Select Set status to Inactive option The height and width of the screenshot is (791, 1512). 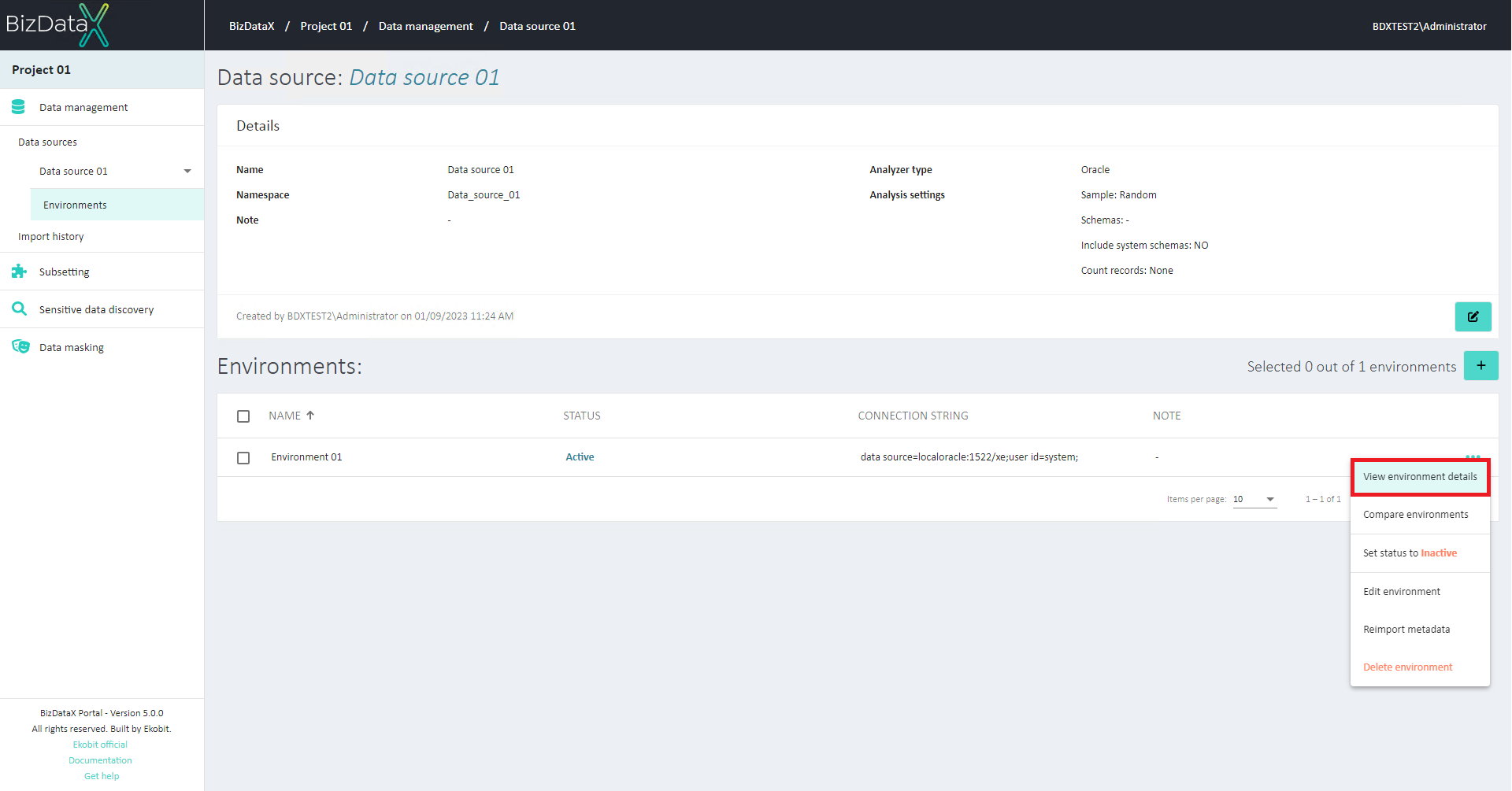coord(1420,553)
